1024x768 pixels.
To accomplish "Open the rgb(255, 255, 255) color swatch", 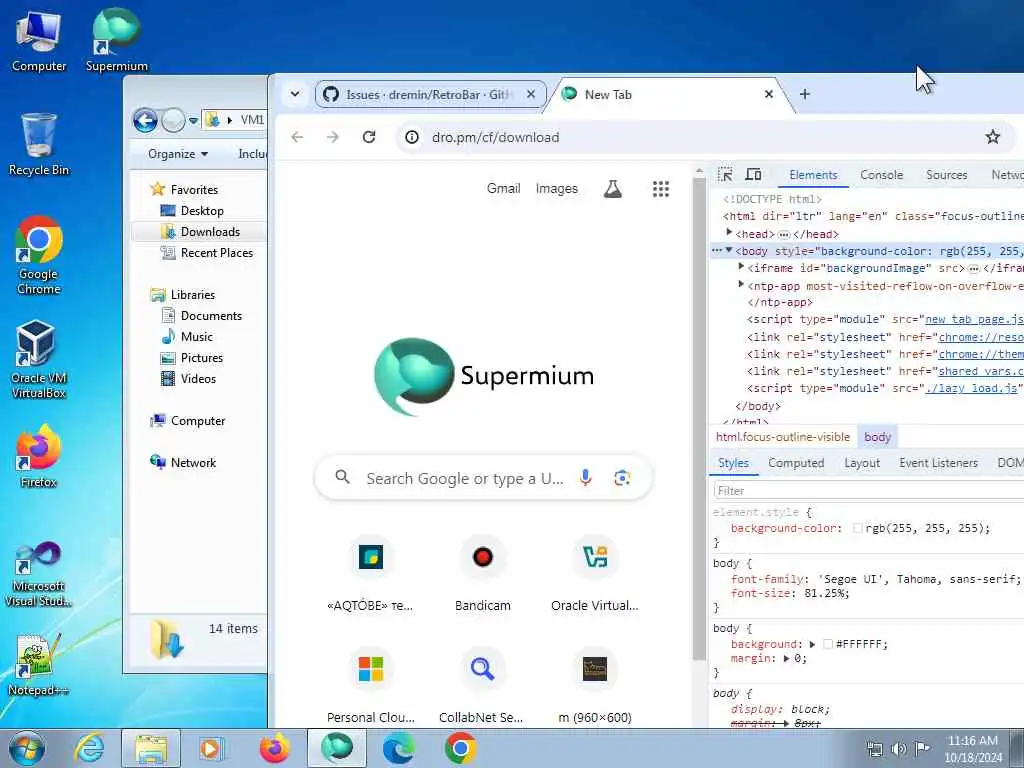I will [857, 528].
